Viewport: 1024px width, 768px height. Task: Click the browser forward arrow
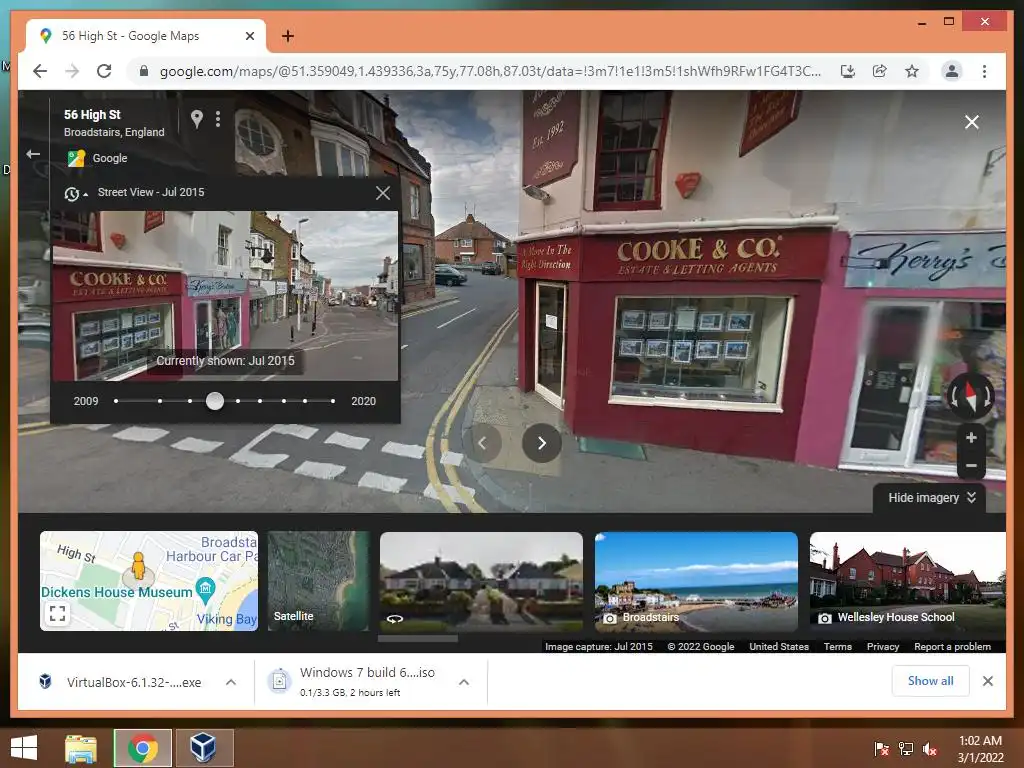[x=72, y=71]
